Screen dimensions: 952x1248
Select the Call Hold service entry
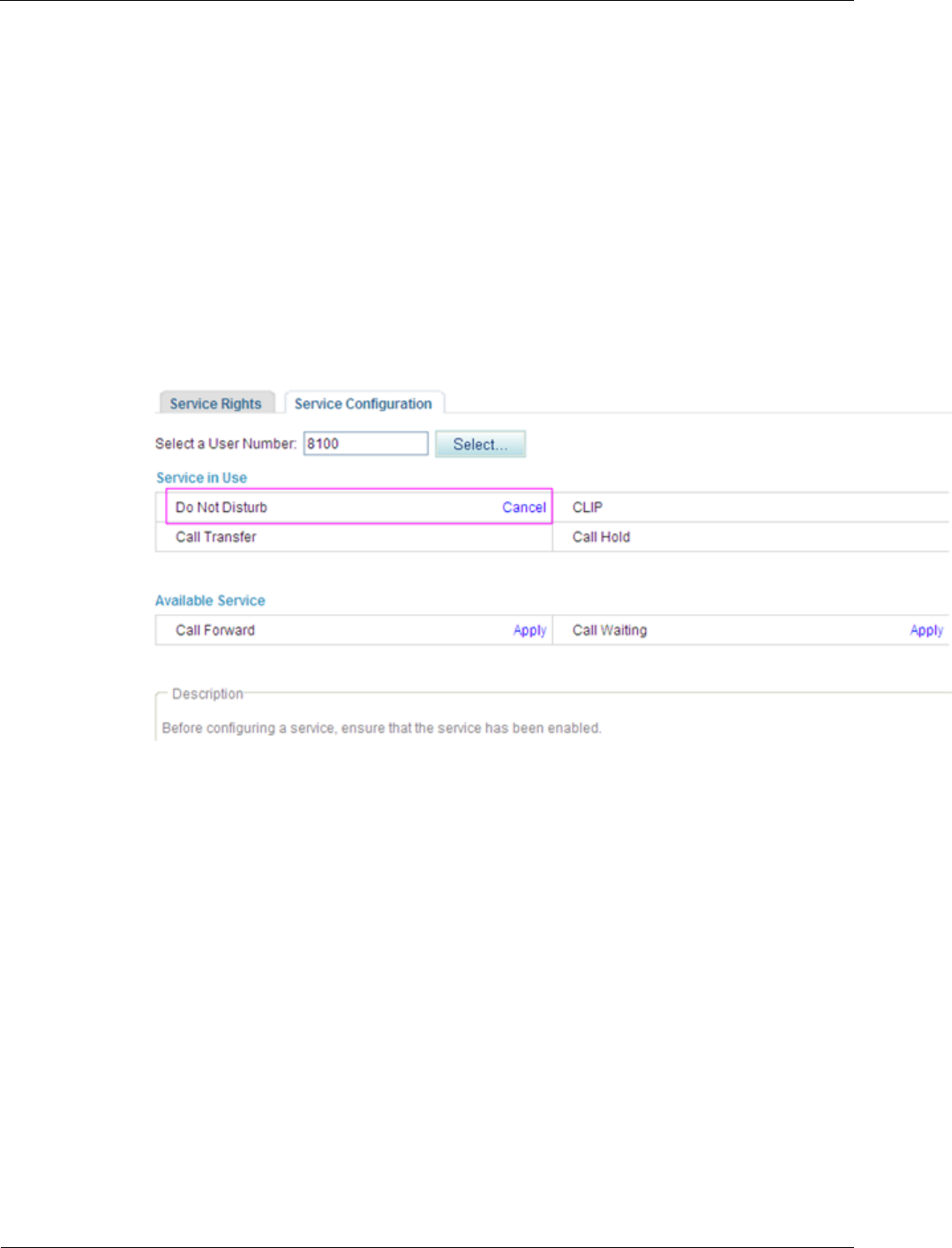(602, 537)
